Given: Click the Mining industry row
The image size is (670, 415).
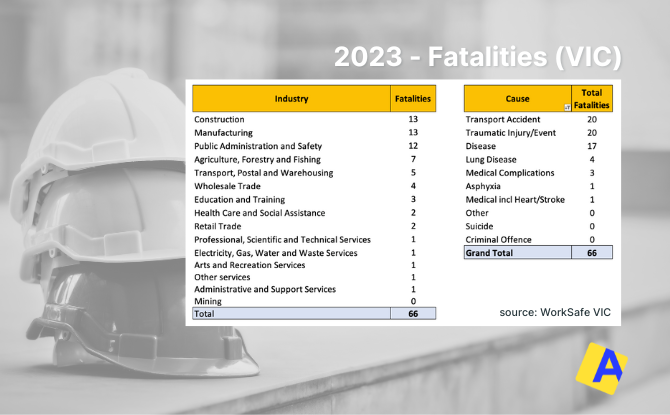Looking at the screenshot, I should (314, 301).
